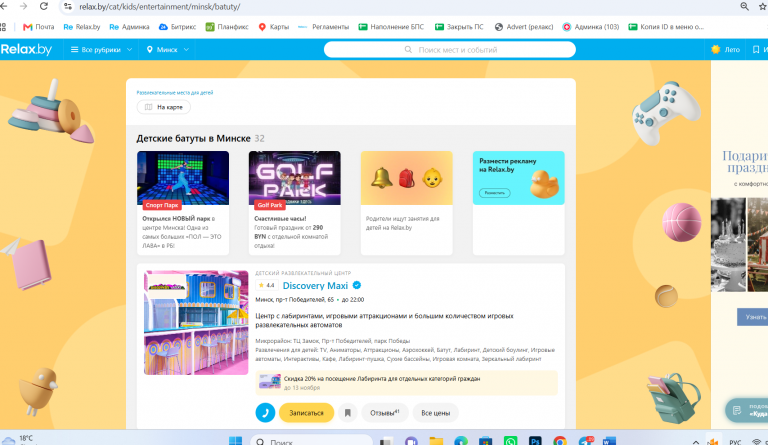Follow the Развлекательные места для детей breadcrumb
The height and width of the screenshot is (445, 768).
pos(174,93)
